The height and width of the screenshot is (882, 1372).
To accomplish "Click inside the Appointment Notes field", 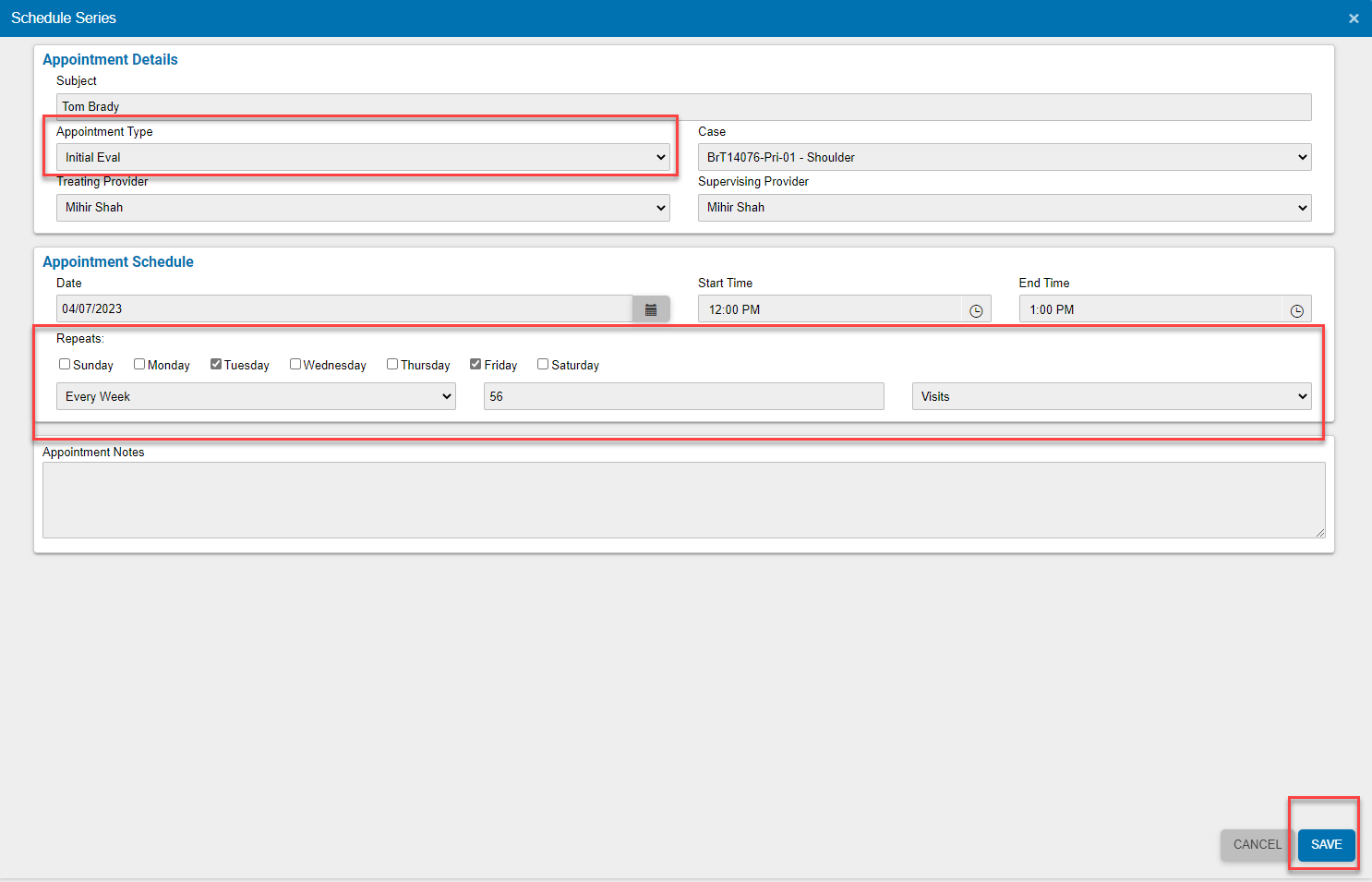I will pos(683,499).
